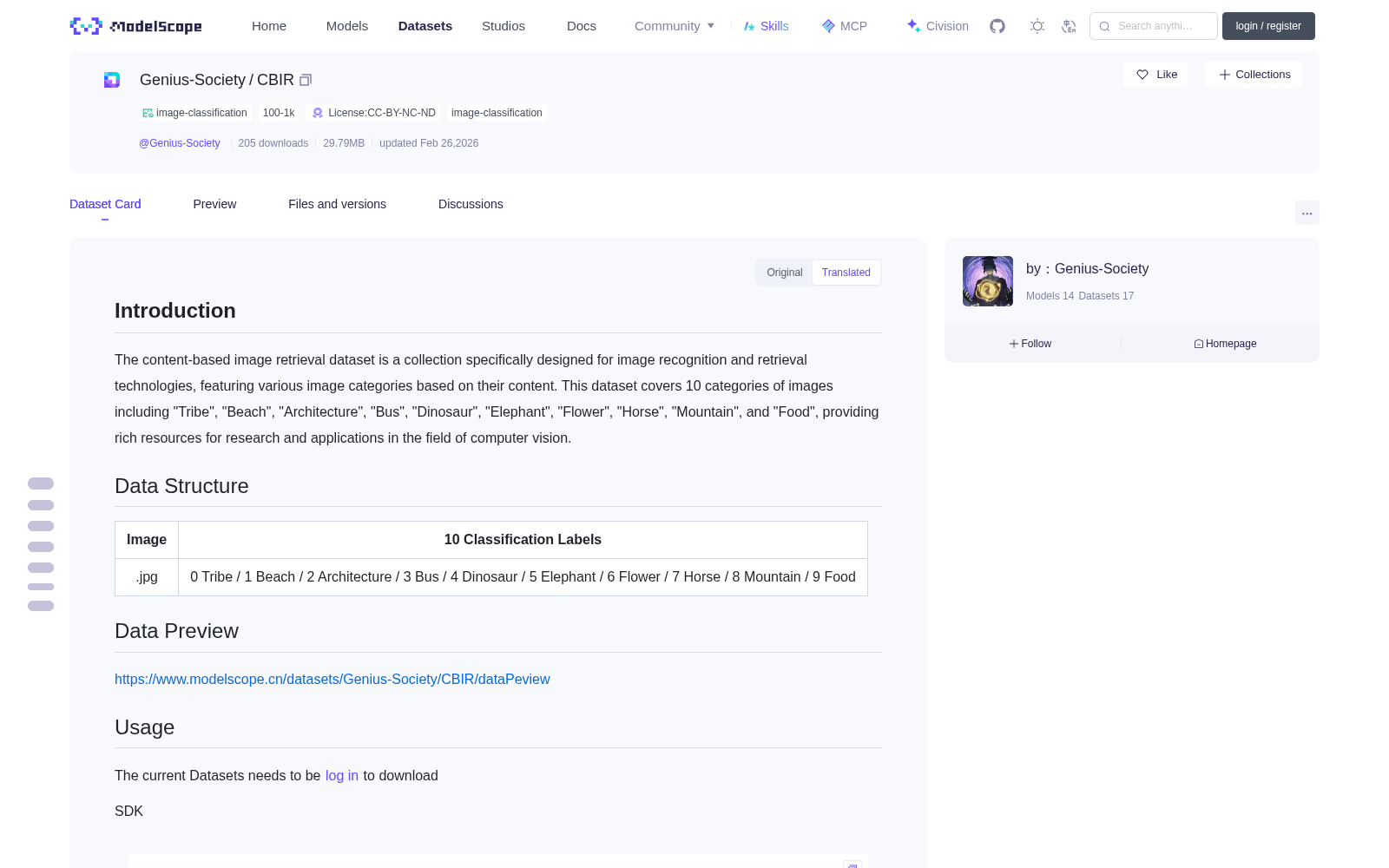The width and height of the screenshot is (1389, 868).
Task: Open the Datasets nav item
Action: 425,26
